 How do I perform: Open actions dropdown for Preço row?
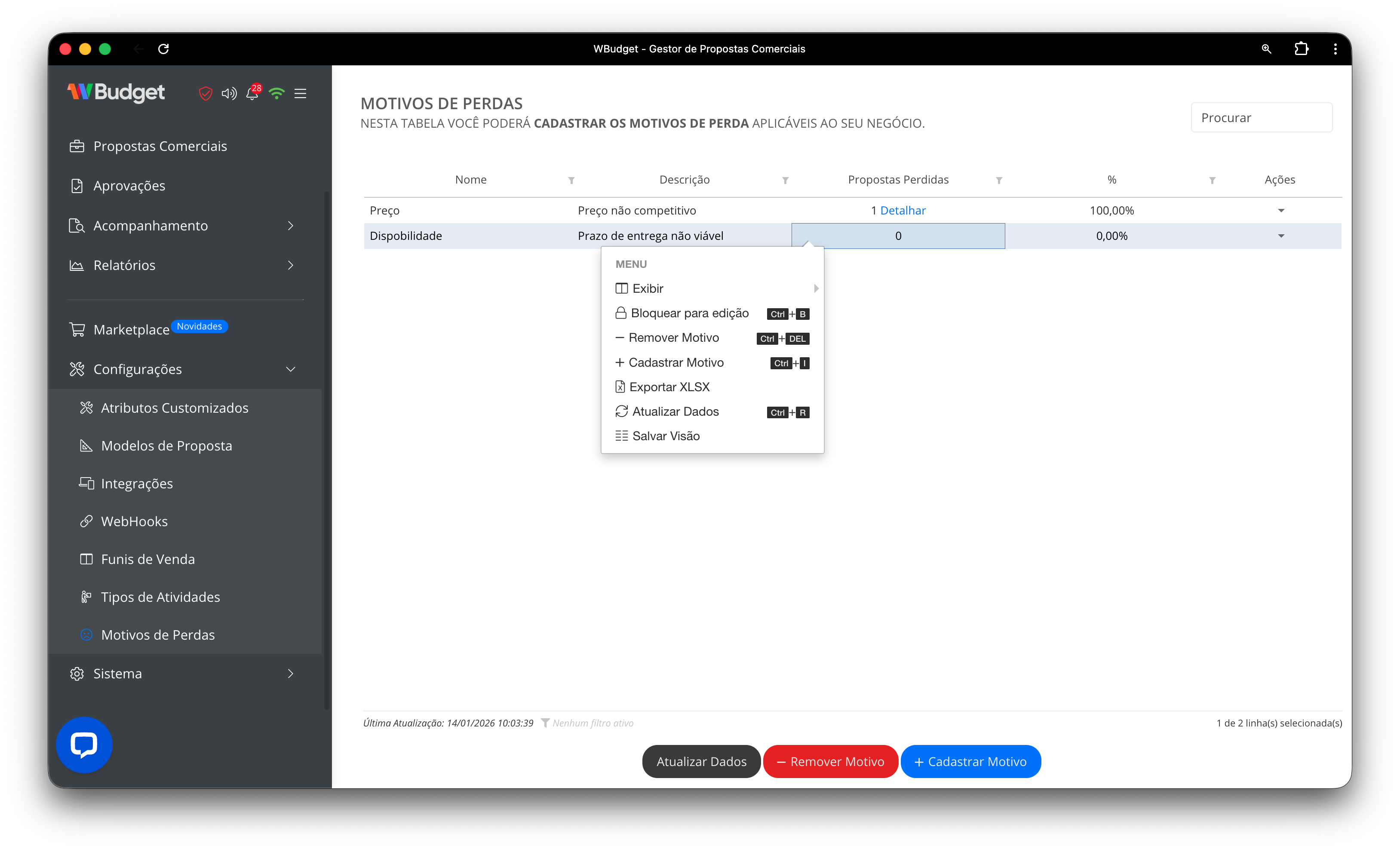pos(1281,211)
